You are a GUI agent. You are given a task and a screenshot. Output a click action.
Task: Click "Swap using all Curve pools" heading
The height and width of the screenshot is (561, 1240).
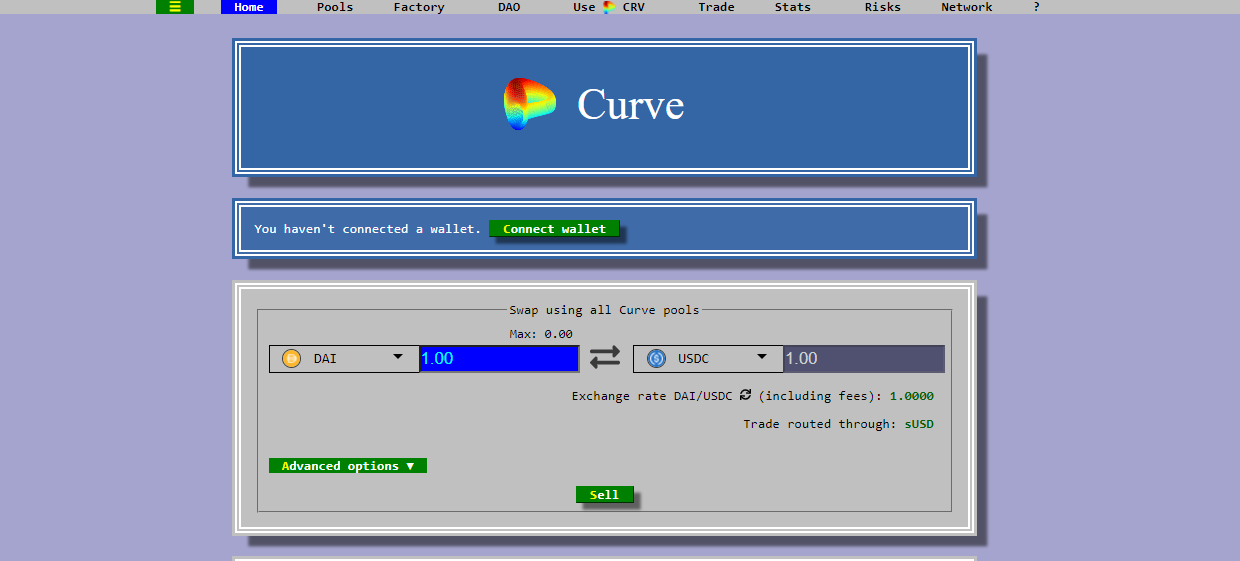(x=605, y=310)
